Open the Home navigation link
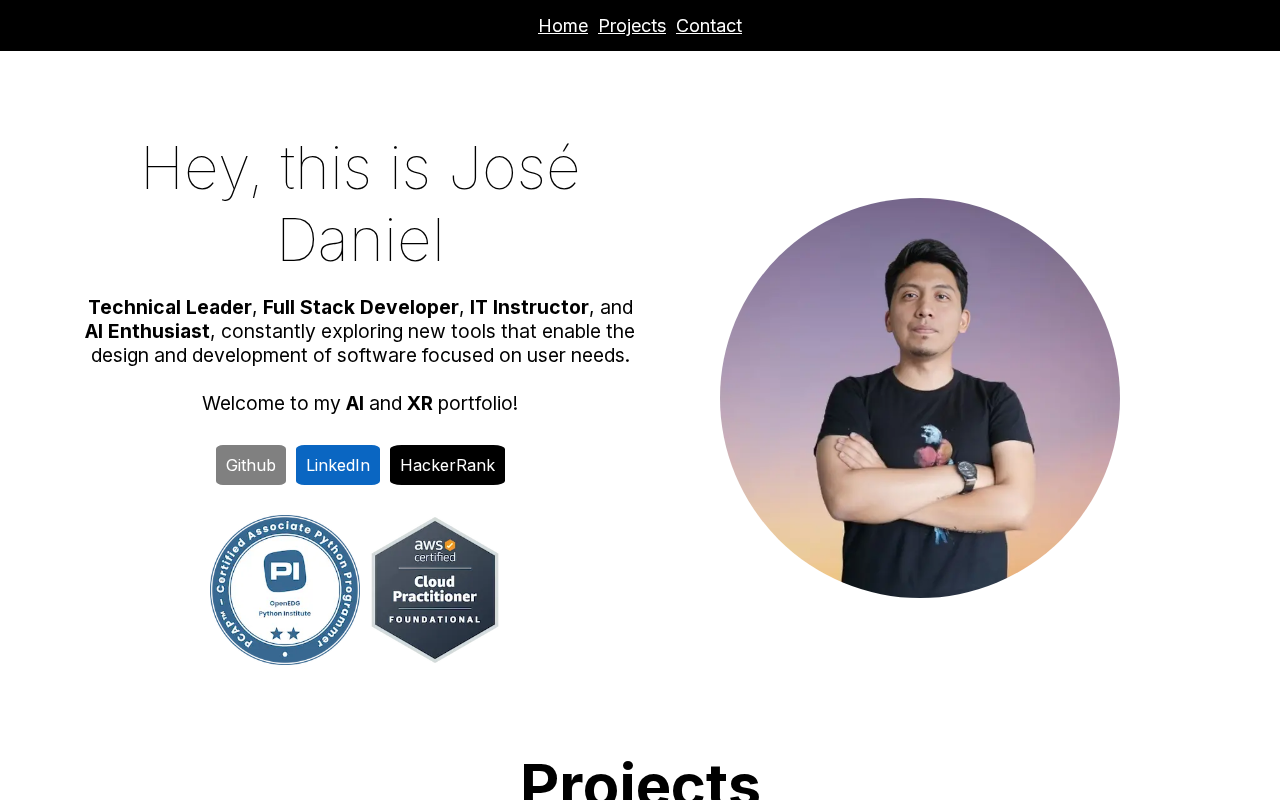 tap(563, 26)
